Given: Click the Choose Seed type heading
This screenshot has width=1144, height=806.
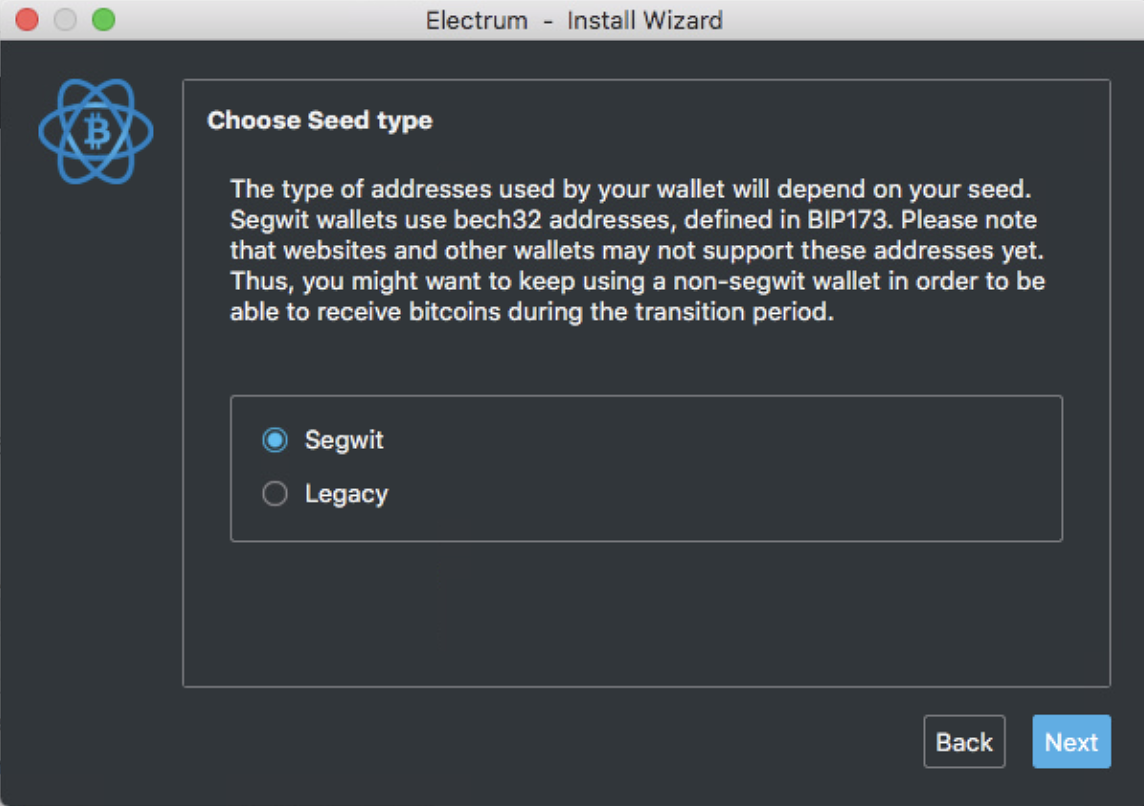Looking at the screenshot, I should tap(320, 120).
